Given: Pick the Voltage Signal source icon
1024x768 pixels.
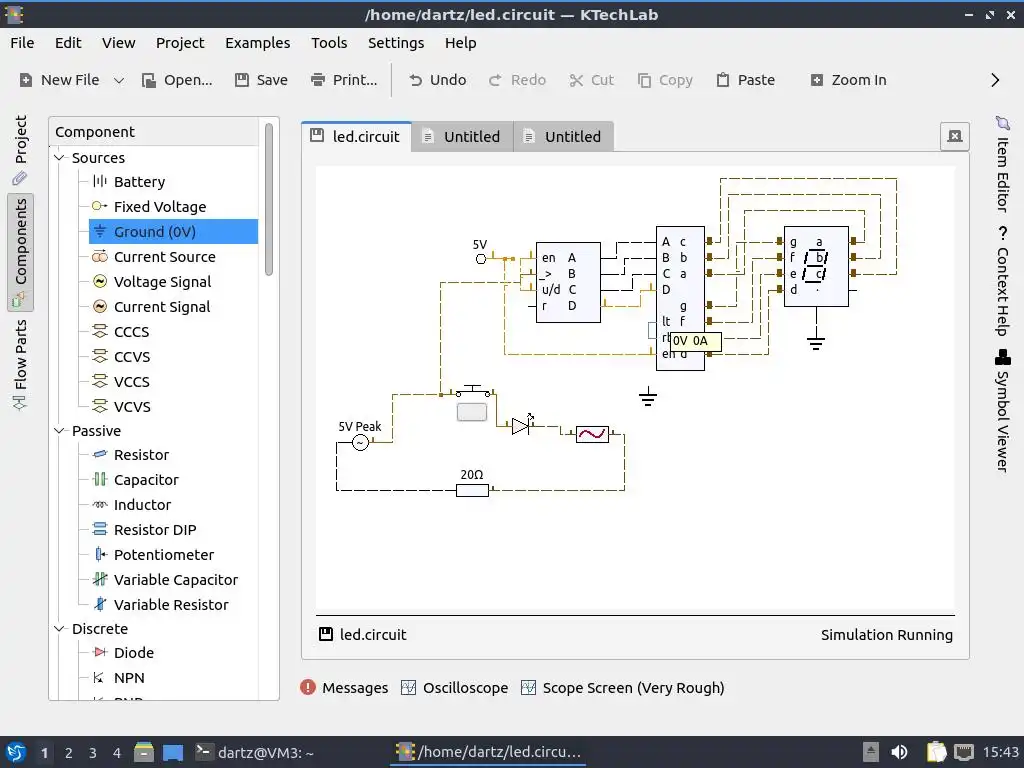Looking at the screenshot, I should click(x=99, y=281).
